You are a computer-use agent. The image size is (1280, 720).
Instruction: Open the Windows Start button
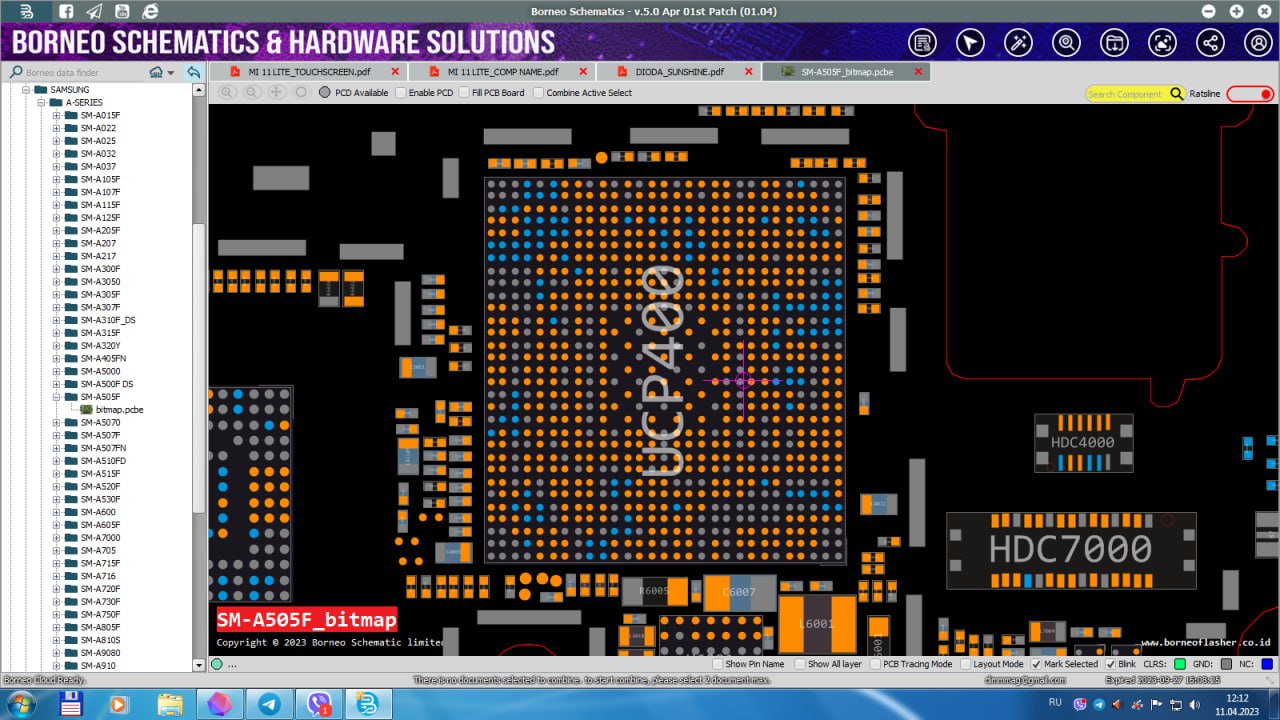point(20,704)
